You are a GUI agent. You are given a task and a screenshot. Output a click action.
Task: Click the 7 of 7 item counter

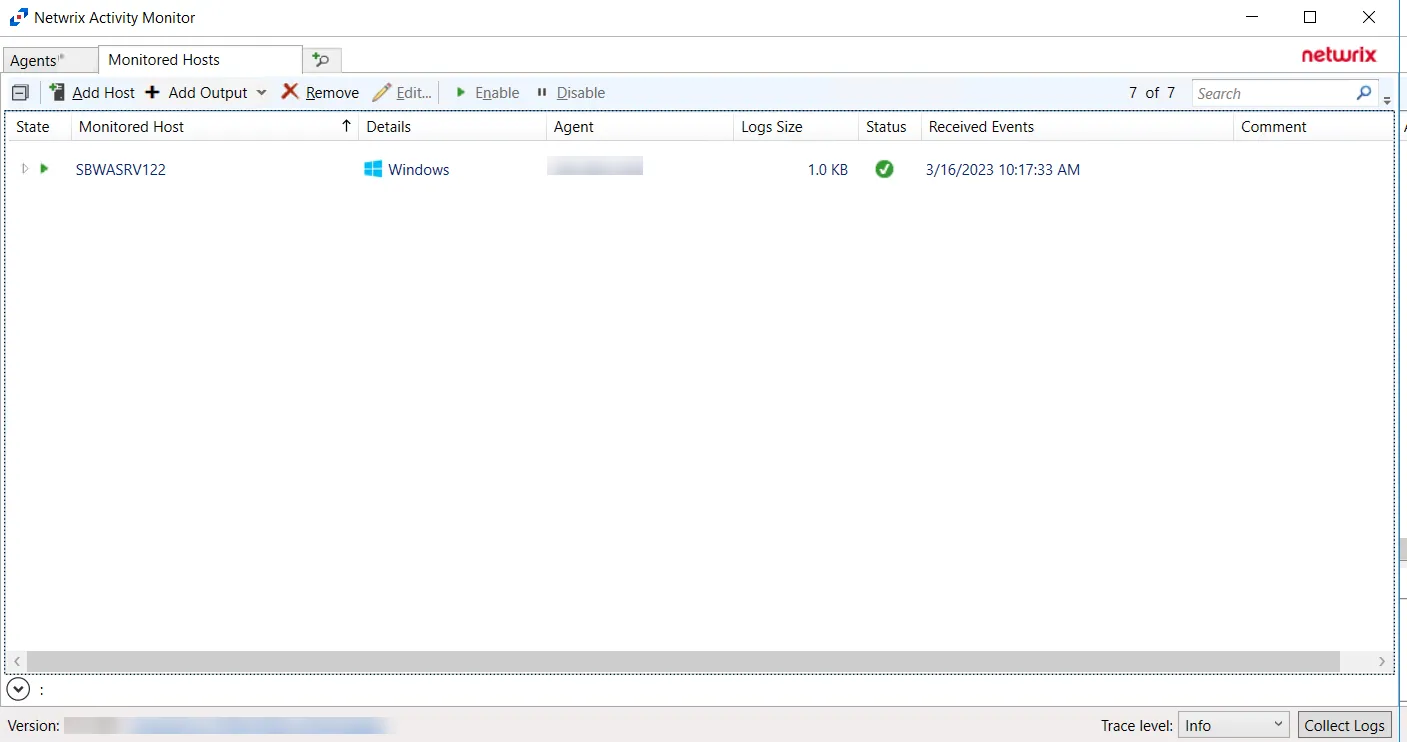coord(1152,93)
